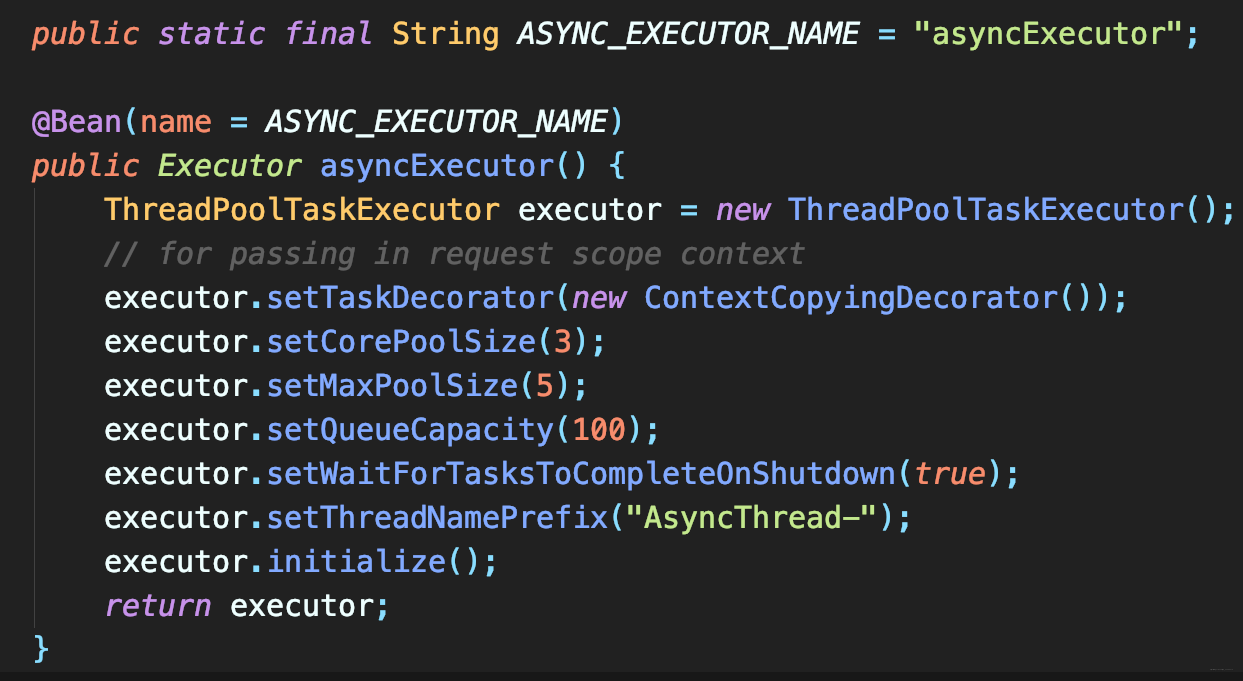Image resolution: width=1243 pixels, height=681 pixels.
Task: Click the "for passing in request scope context" comment
Action: point(454,254)
